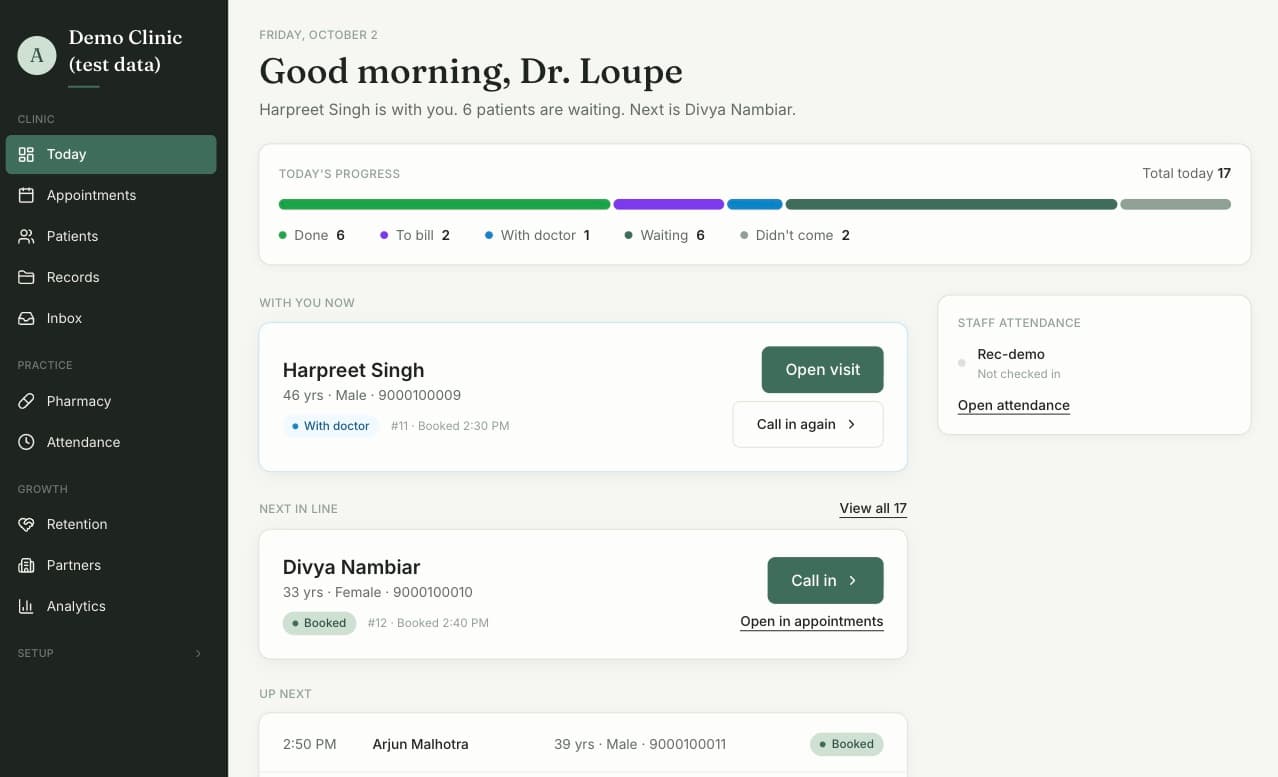This screenshot has width=1278, height=777.
Task: Click the Open in appointments link
Action: click(812, 621)
